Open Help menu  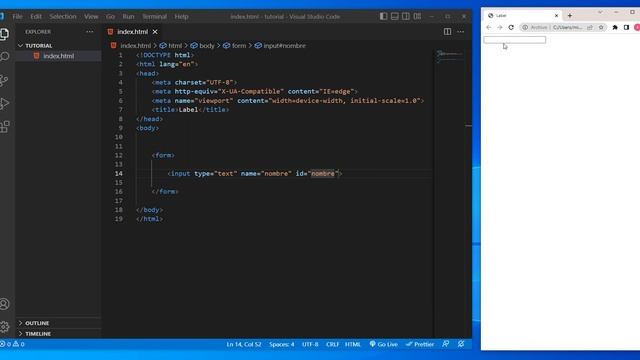coord(181,17)
